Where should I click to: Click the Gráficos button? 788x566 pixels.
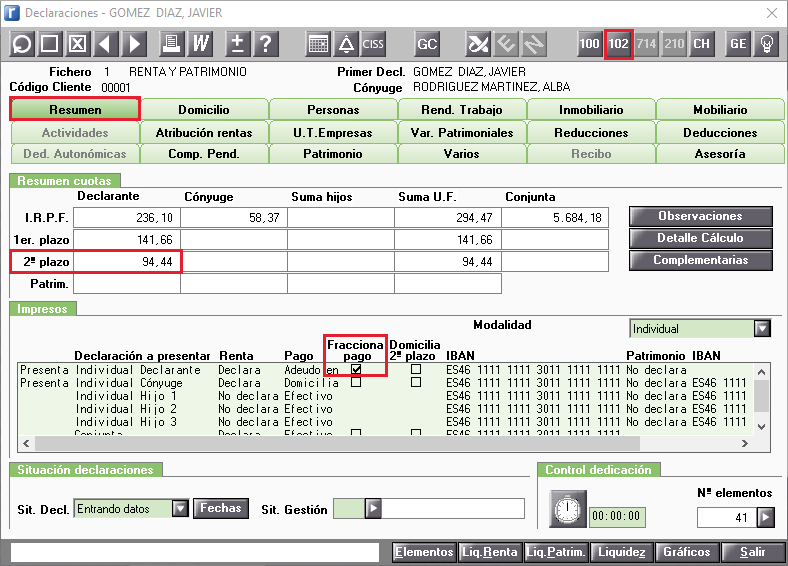(687, 552)
